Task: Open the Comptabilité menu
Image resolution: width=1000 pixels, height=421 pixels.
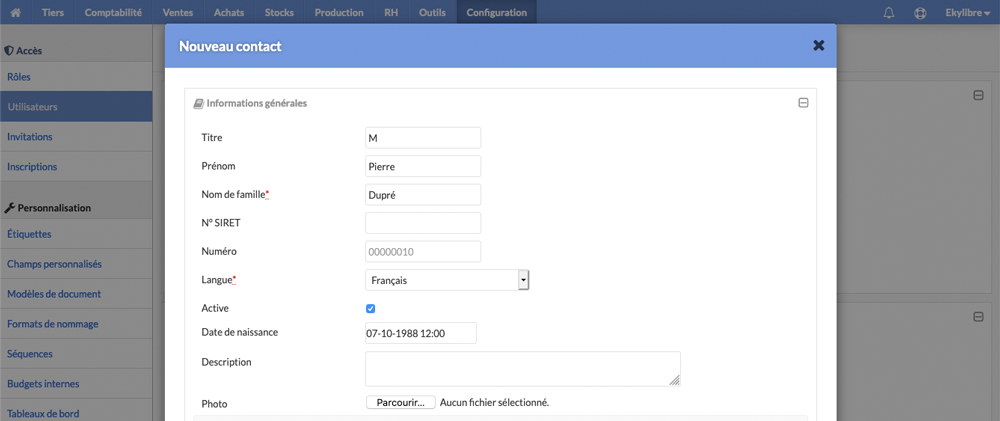Action: [x=113, y=13]
